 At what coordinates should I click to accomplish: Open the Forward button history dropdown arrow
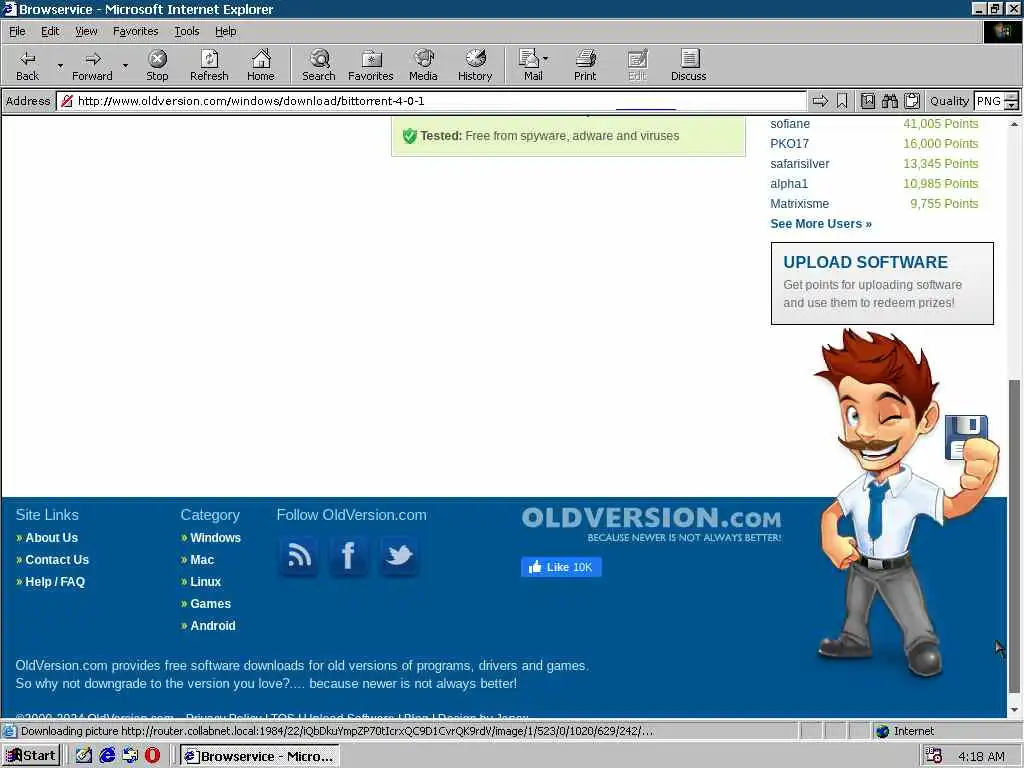click(x=125, y=65)
